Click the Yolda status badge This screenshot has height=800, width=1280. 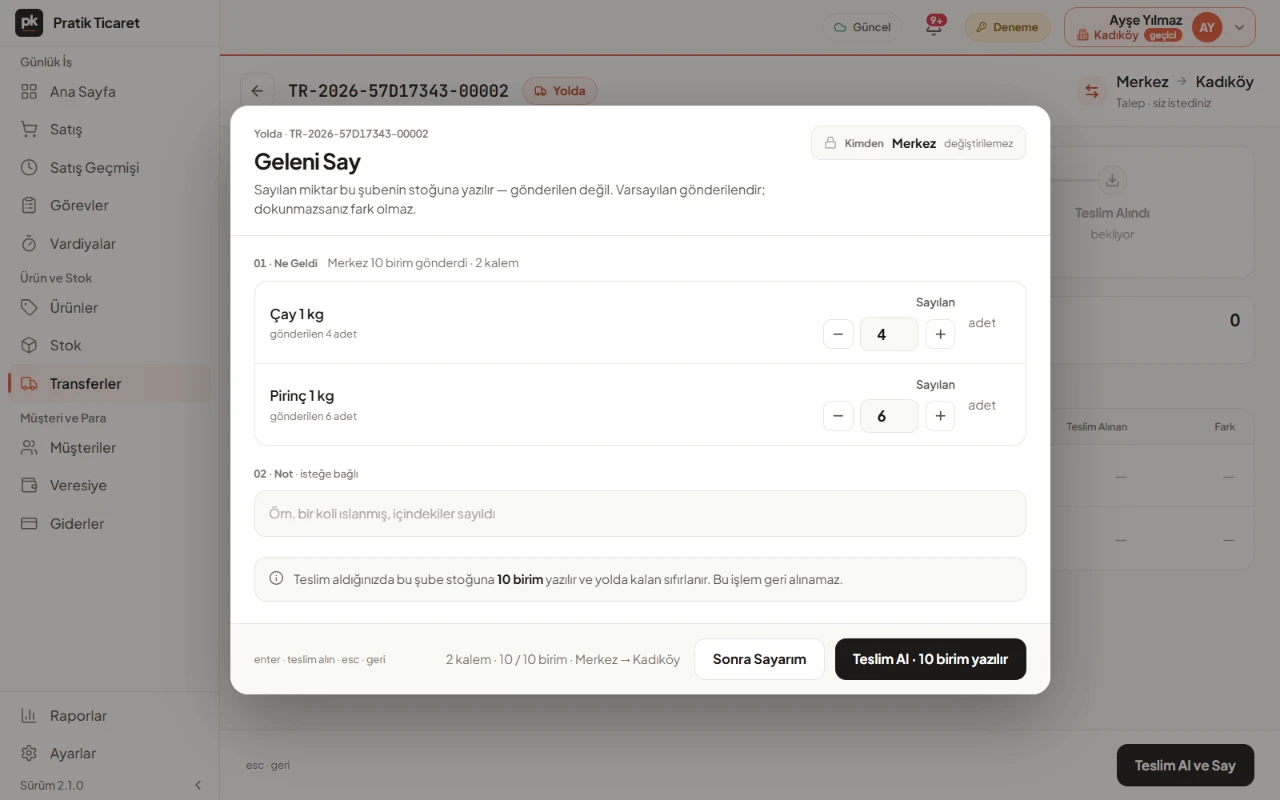pos(560,91)
